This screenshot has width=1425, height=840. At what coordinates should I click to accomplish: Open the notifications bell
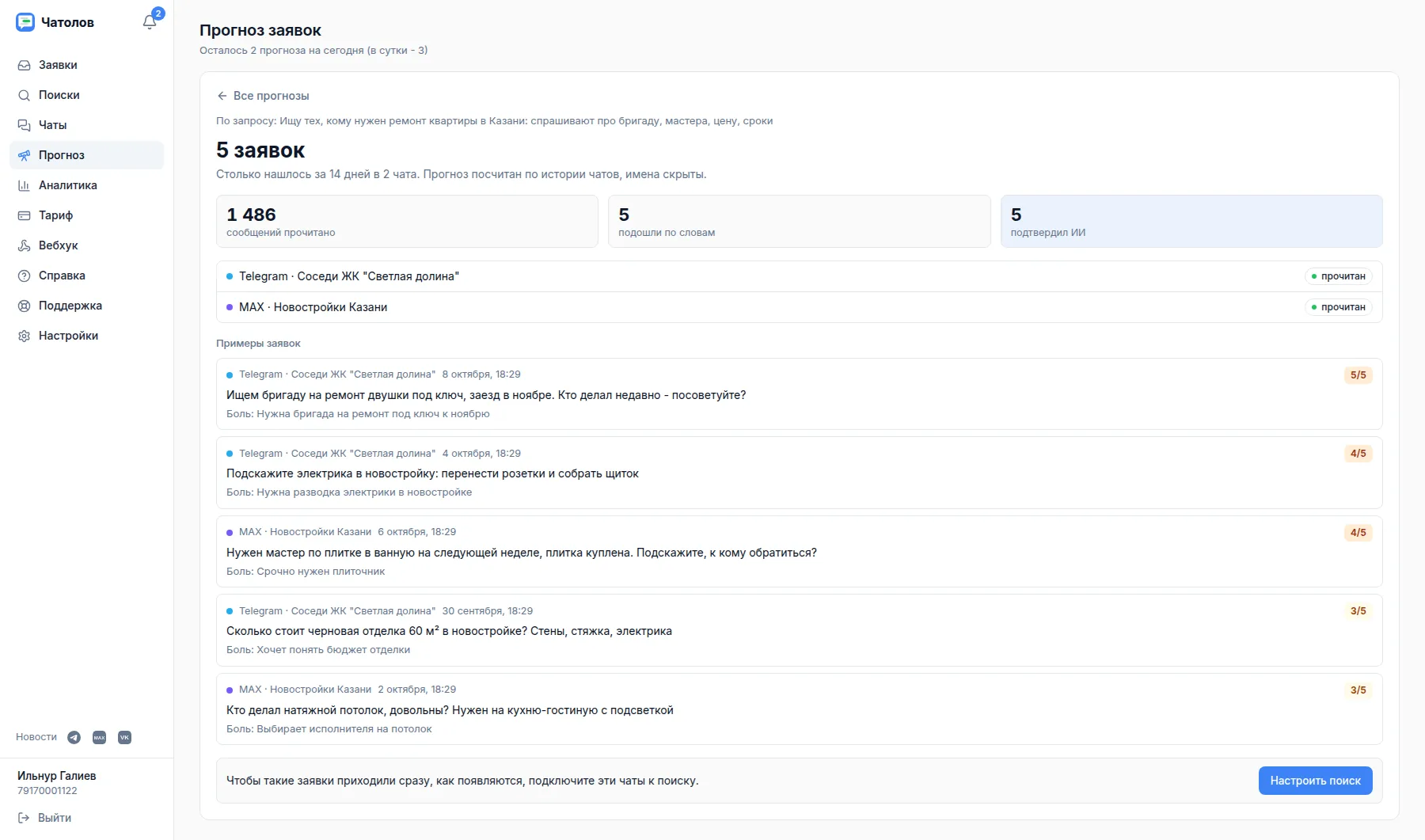point(150,22)
